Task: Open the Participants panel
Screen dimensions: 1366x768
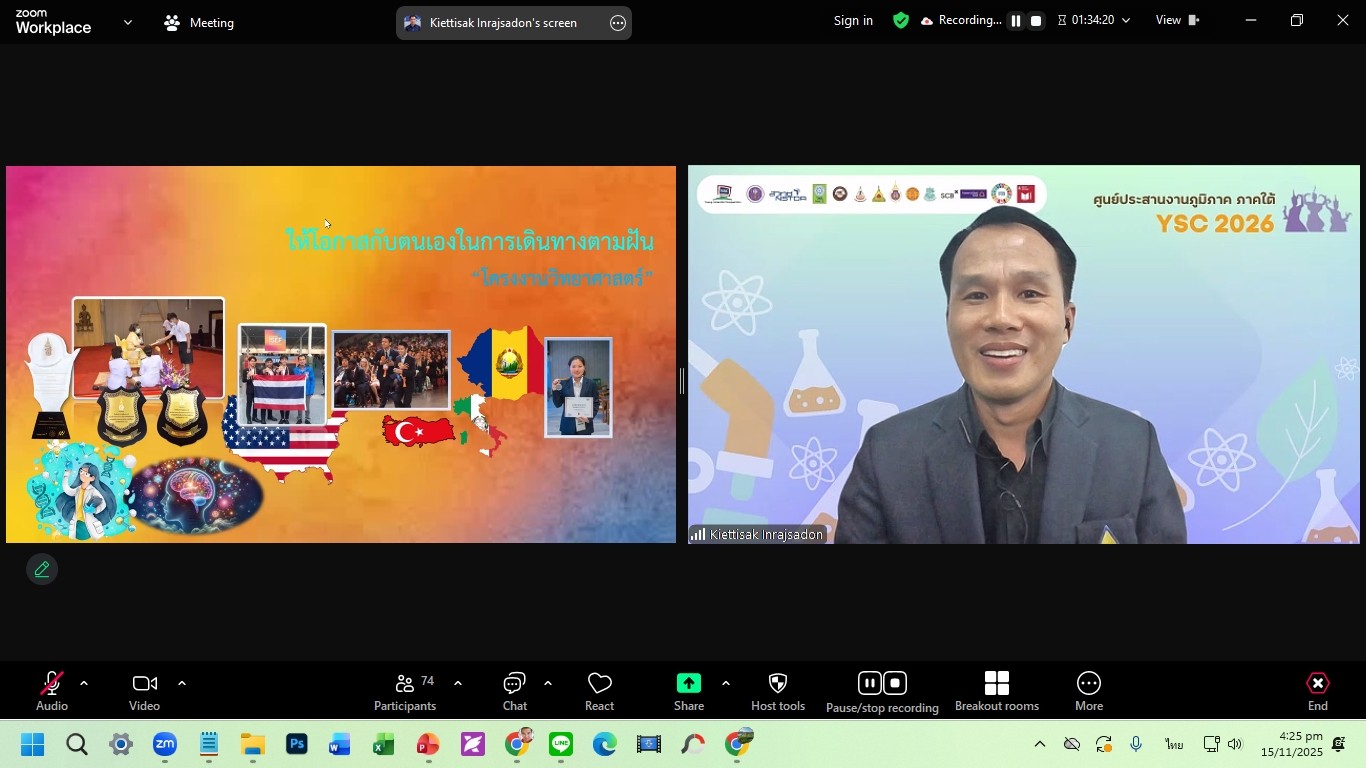Action: 405,691
